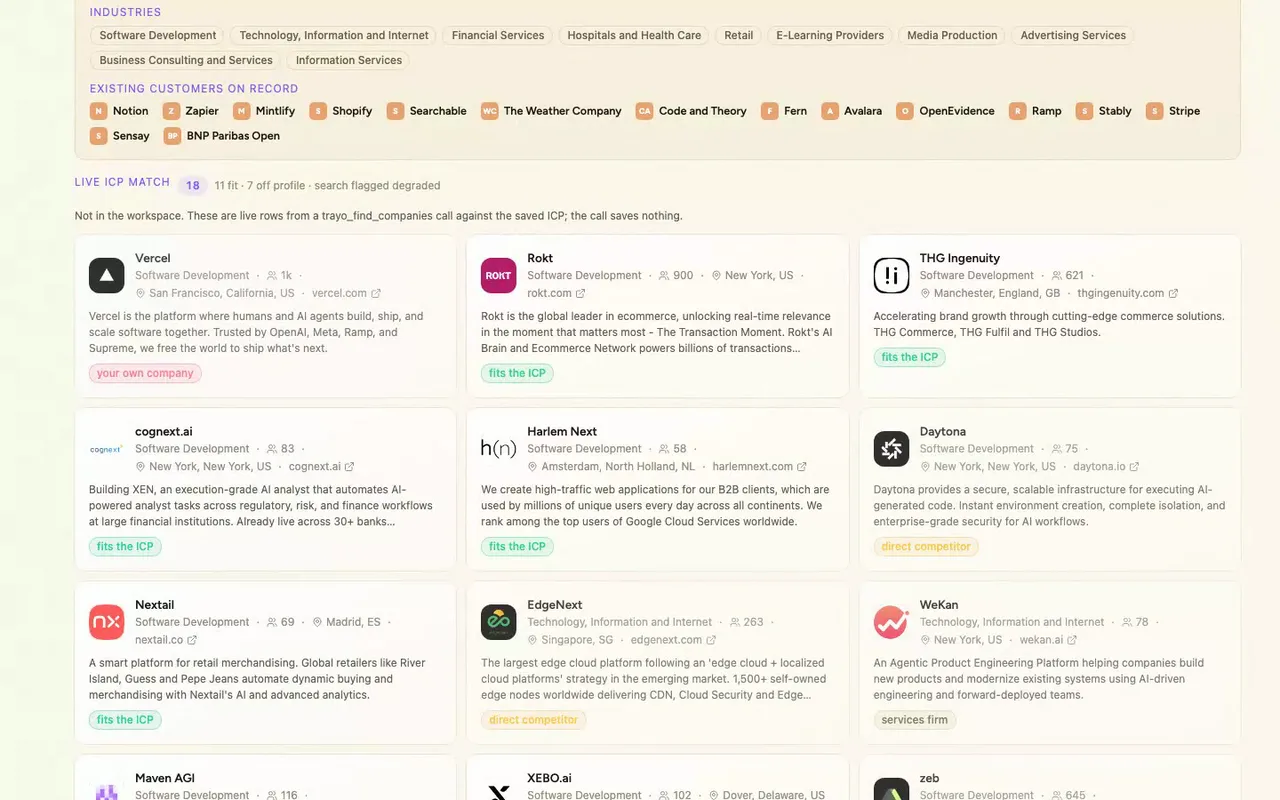Open external link icon beside nextail.co
Image resolution: width=1280 pixels, height=800 pixels.
[x=192, y=640]
